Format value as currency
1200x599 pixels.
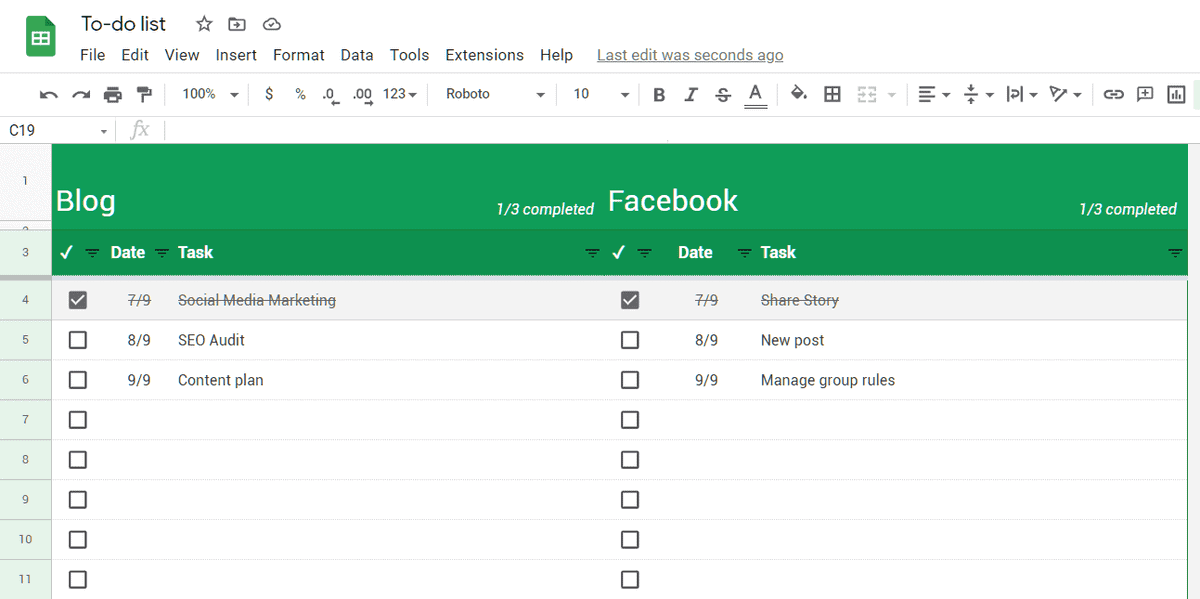pyautogui.click(x=268, y=94)
